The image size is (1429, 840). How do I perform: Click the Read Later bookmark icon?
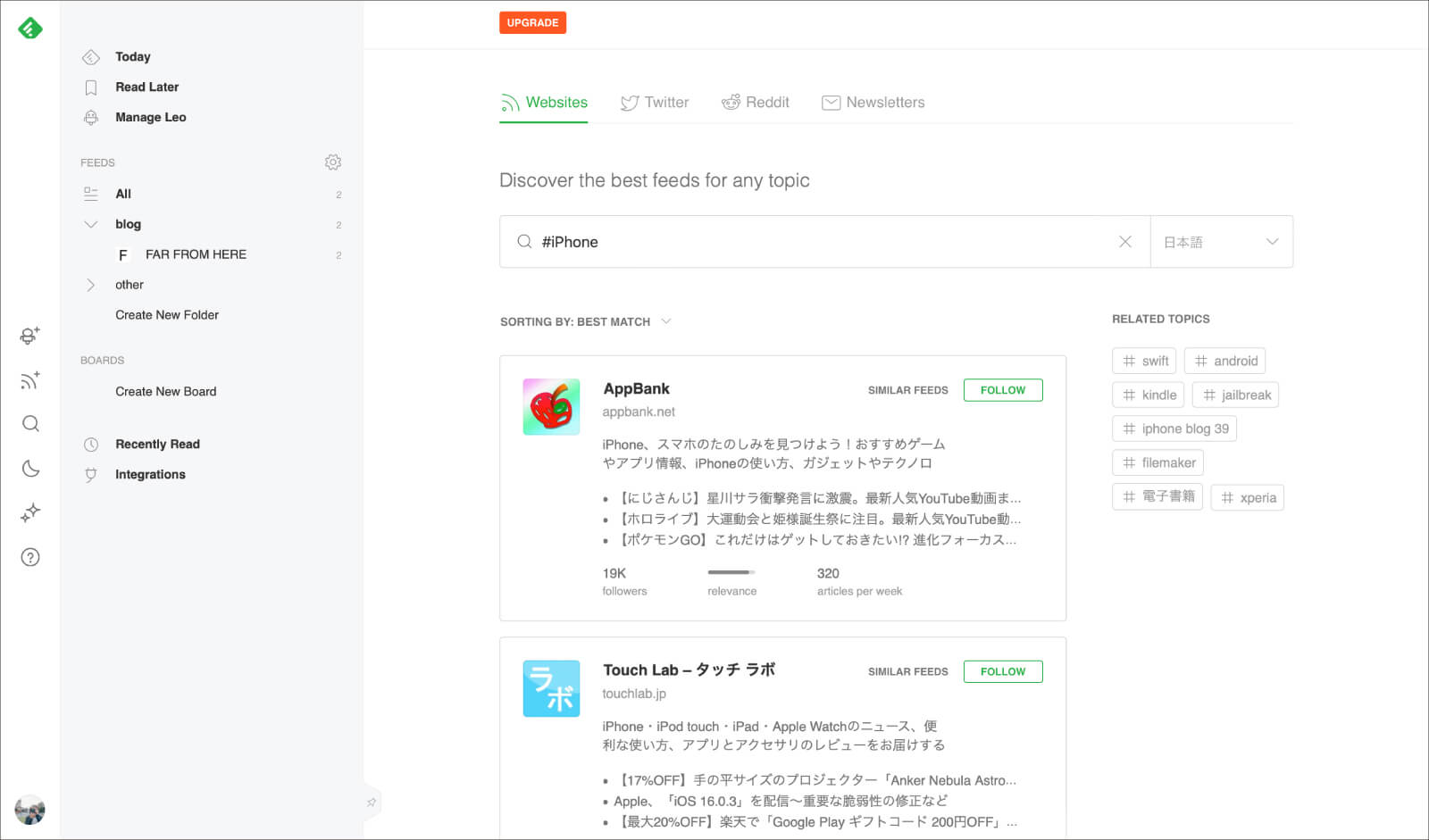(91, 87)
